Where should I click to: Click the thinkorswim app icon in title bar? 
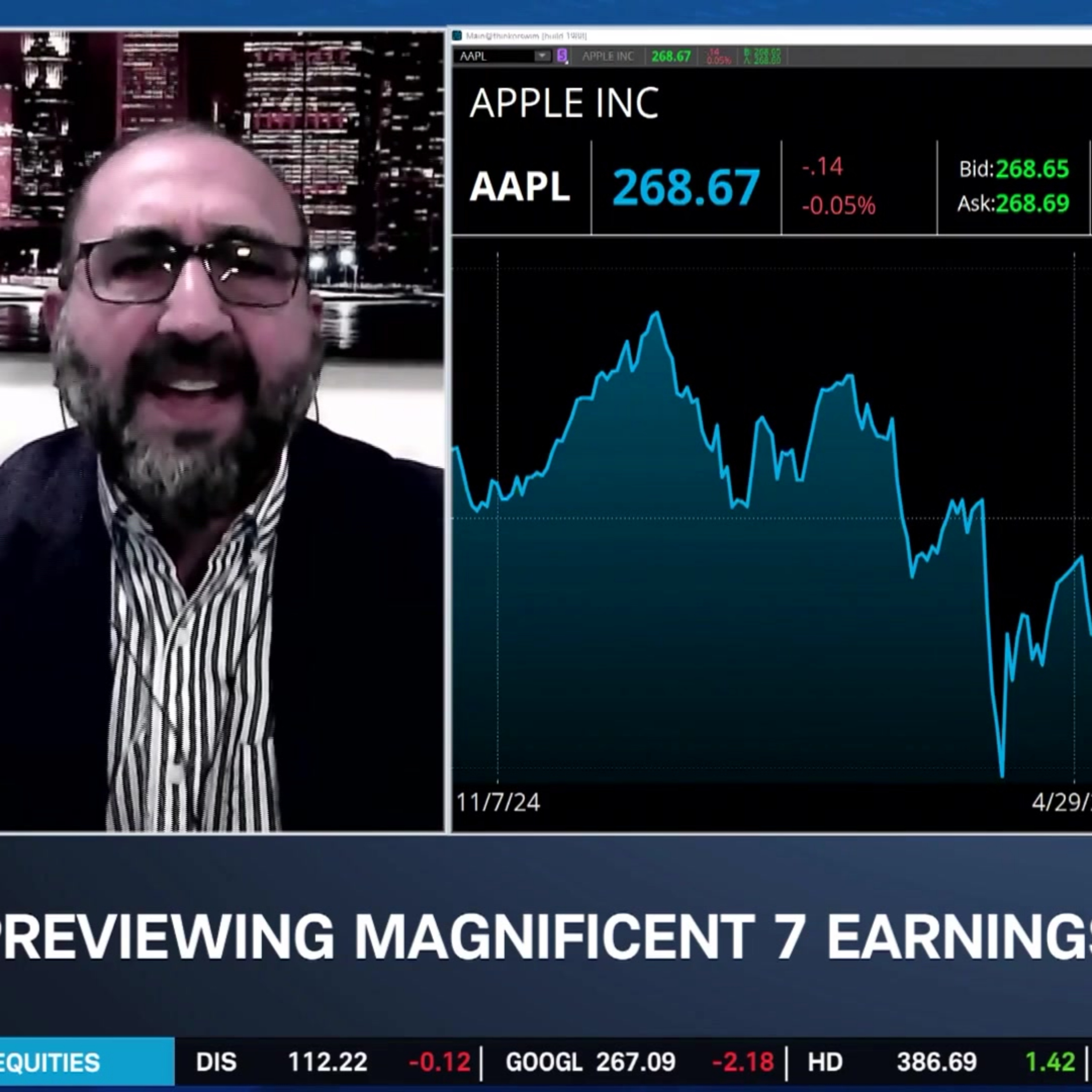457,36
